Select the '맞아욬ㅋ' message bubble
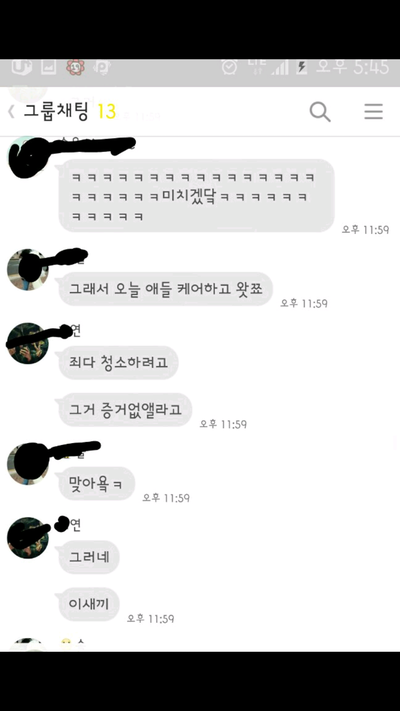 point(97,483)
